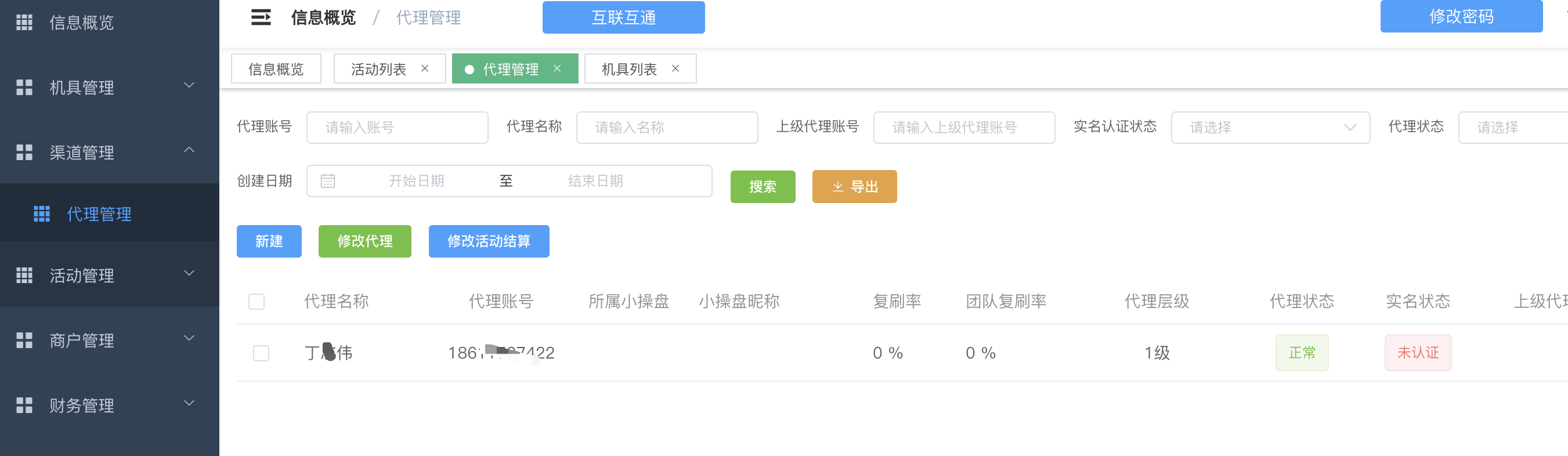The width and height of the screenshot is (1568, 456).
Task: Close the 机具列表 tab
Action: pos(675,69)
